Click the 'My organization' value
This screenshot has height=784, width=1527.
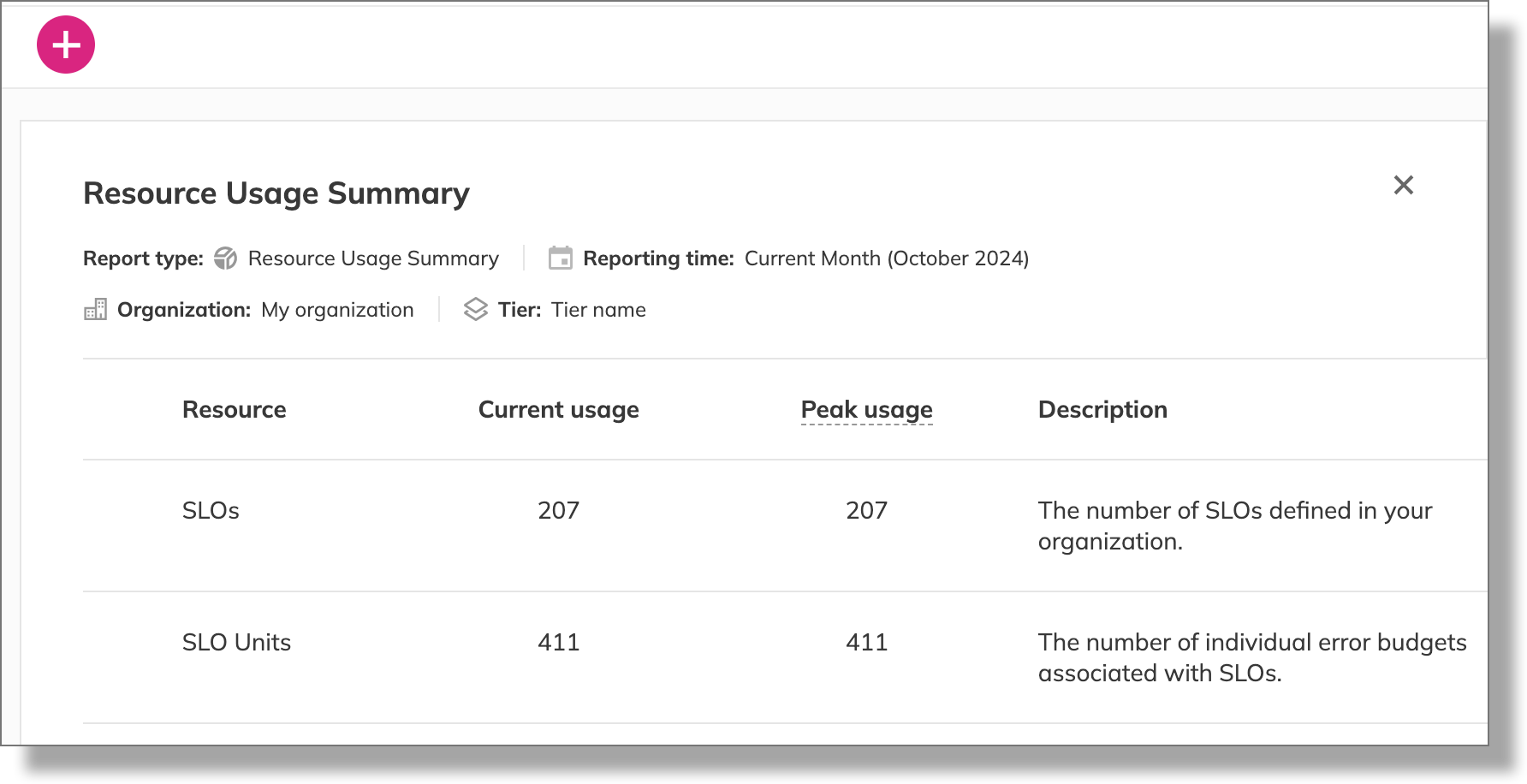(x=337, y=310)
